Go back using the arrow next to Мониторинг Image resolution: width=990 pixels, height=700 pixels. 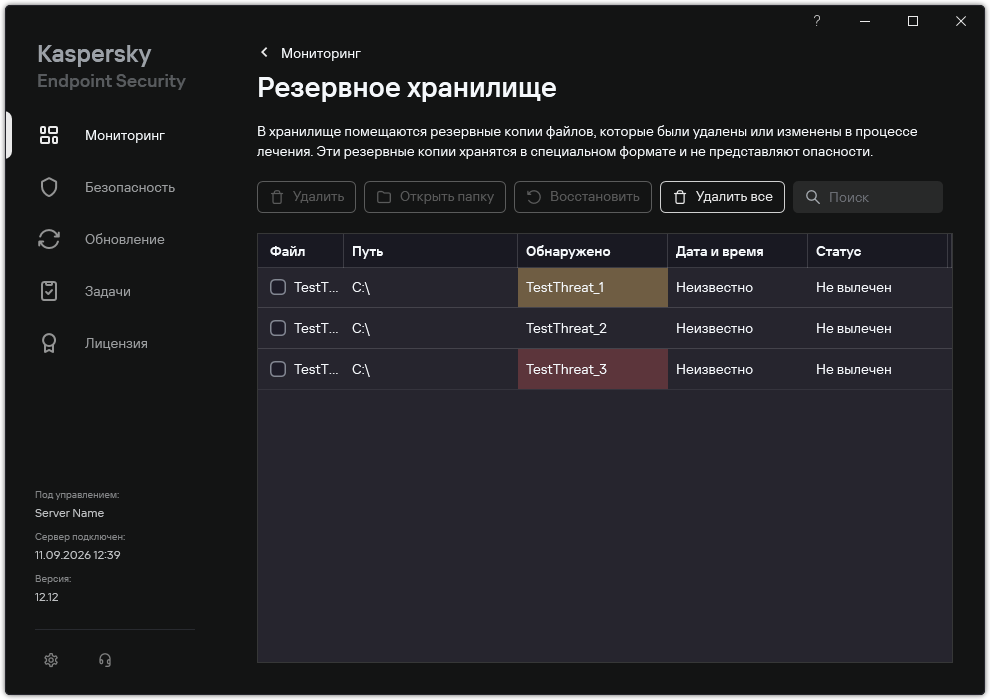pyautogui.click(x=265, y=52)
